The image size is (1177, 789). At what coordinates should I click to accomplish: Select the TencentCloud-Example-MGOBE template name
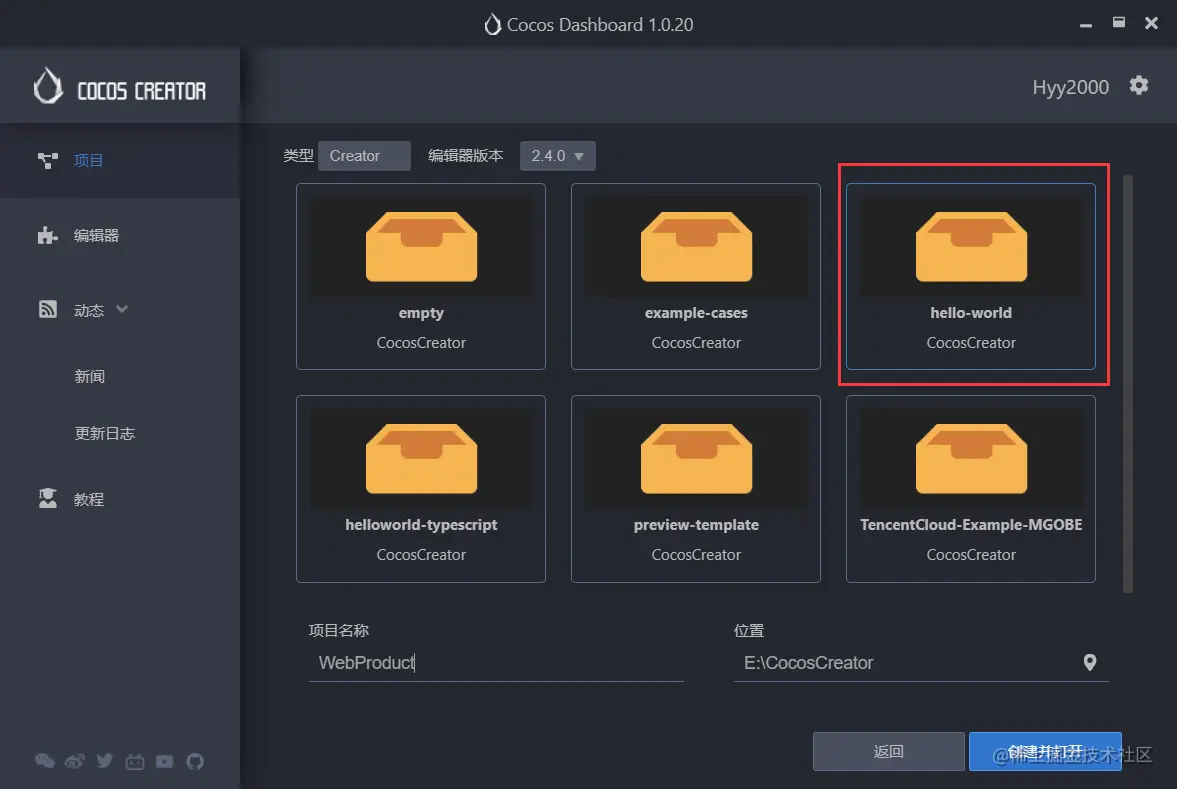971,525
